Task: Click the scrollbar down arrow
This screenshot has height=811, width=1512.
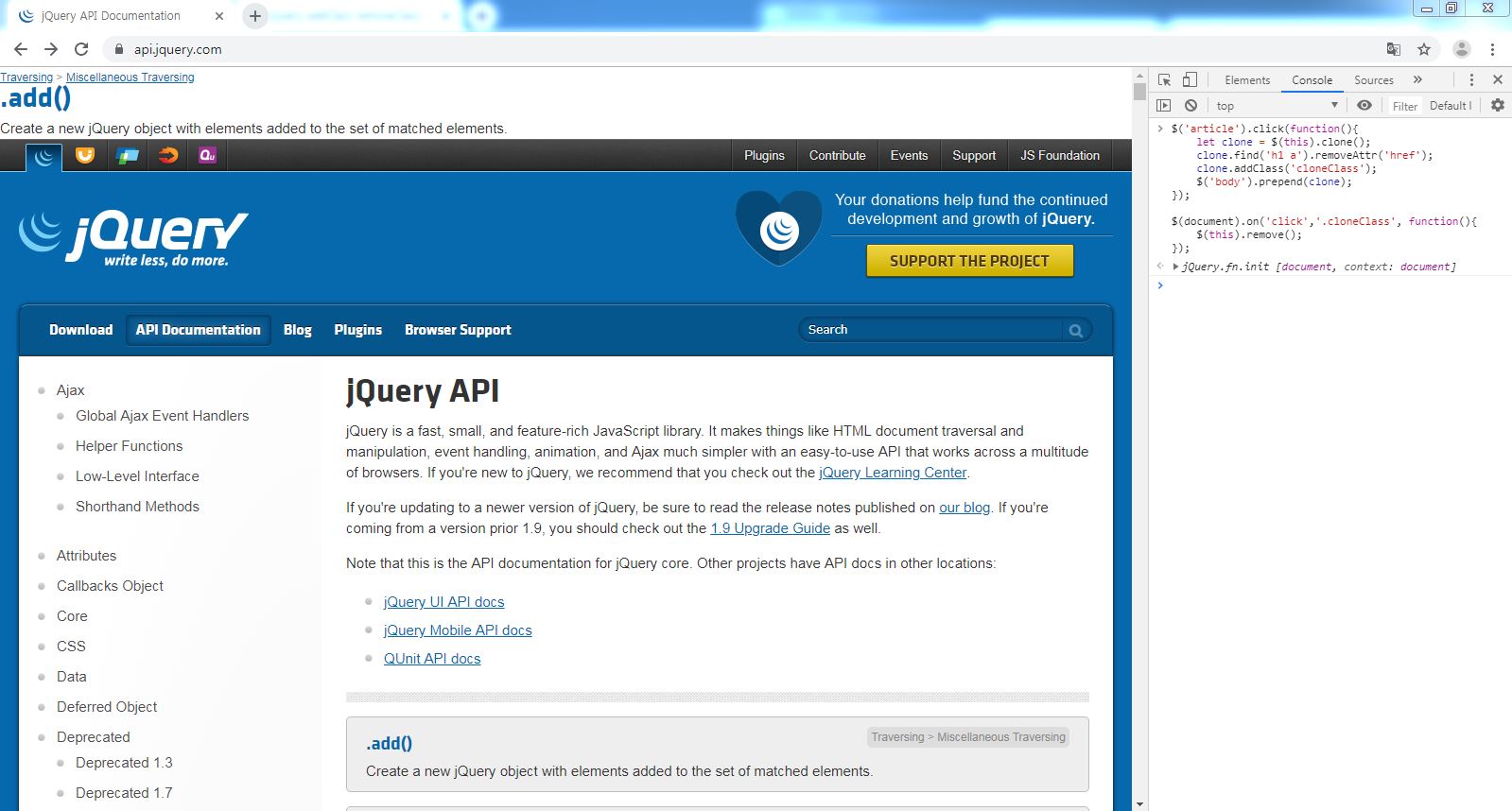Action: pos(1139,804)
